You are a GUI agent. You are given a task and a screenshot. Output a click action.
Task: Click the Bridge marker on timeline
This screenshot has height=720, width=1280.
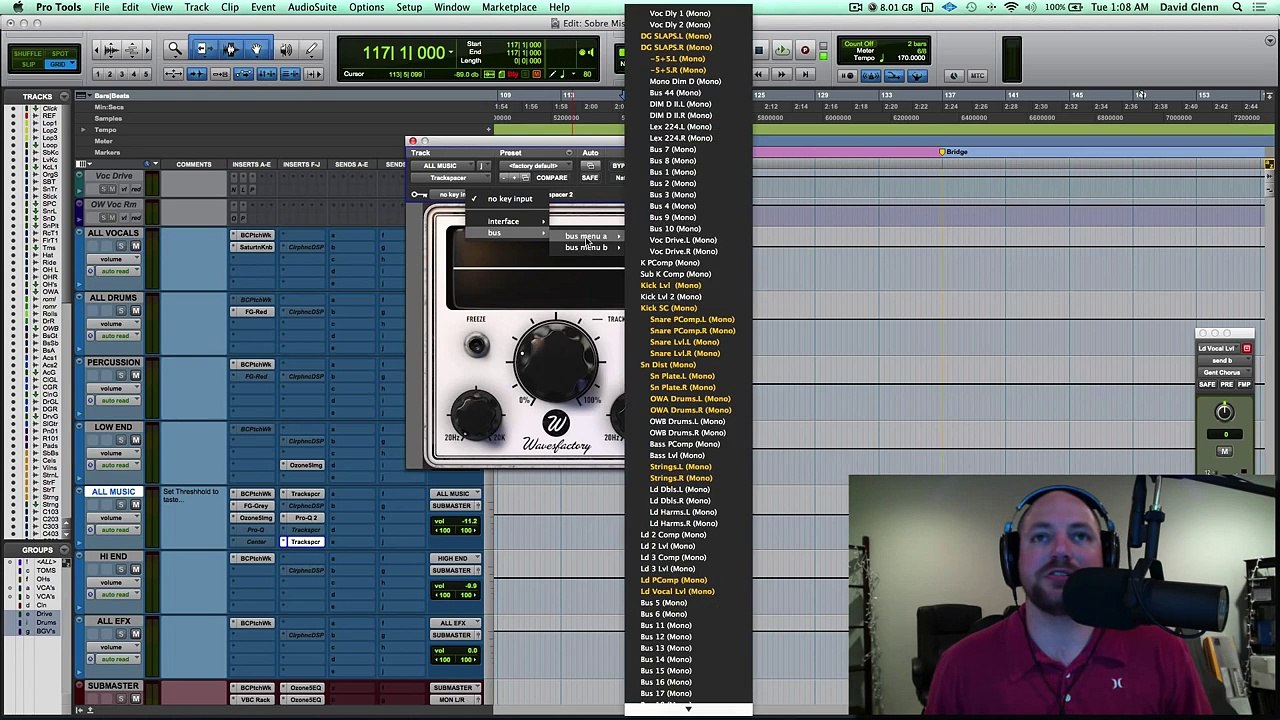click(x=953, y=152)
